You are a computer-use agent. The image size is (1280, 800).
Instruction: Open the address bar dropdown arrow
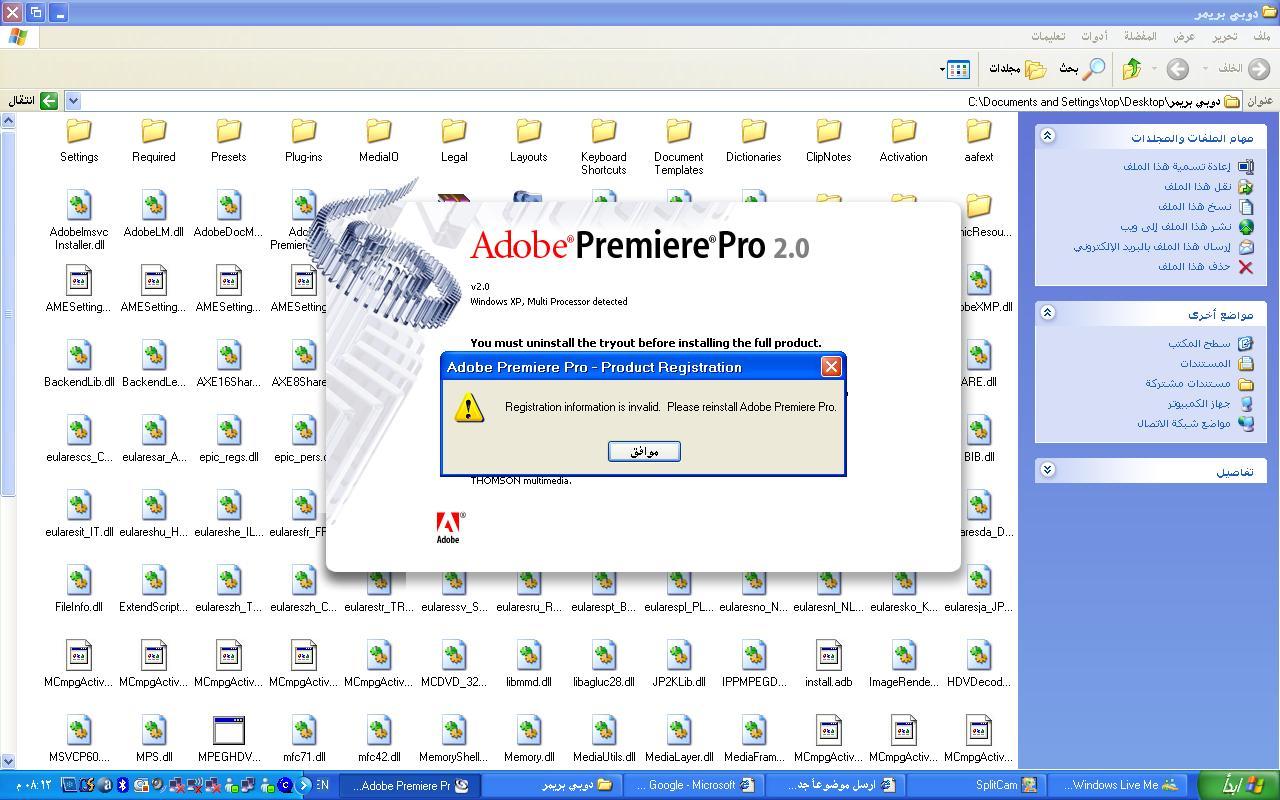click(x=73, y=101)
